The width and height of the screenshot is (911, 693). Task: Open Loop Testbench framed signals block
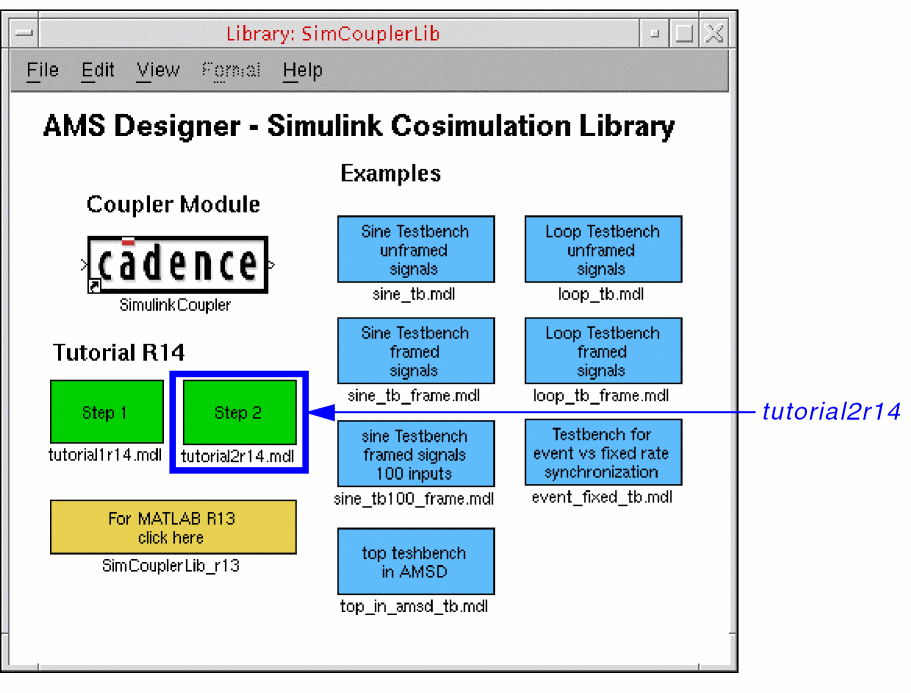click(603, 351)
